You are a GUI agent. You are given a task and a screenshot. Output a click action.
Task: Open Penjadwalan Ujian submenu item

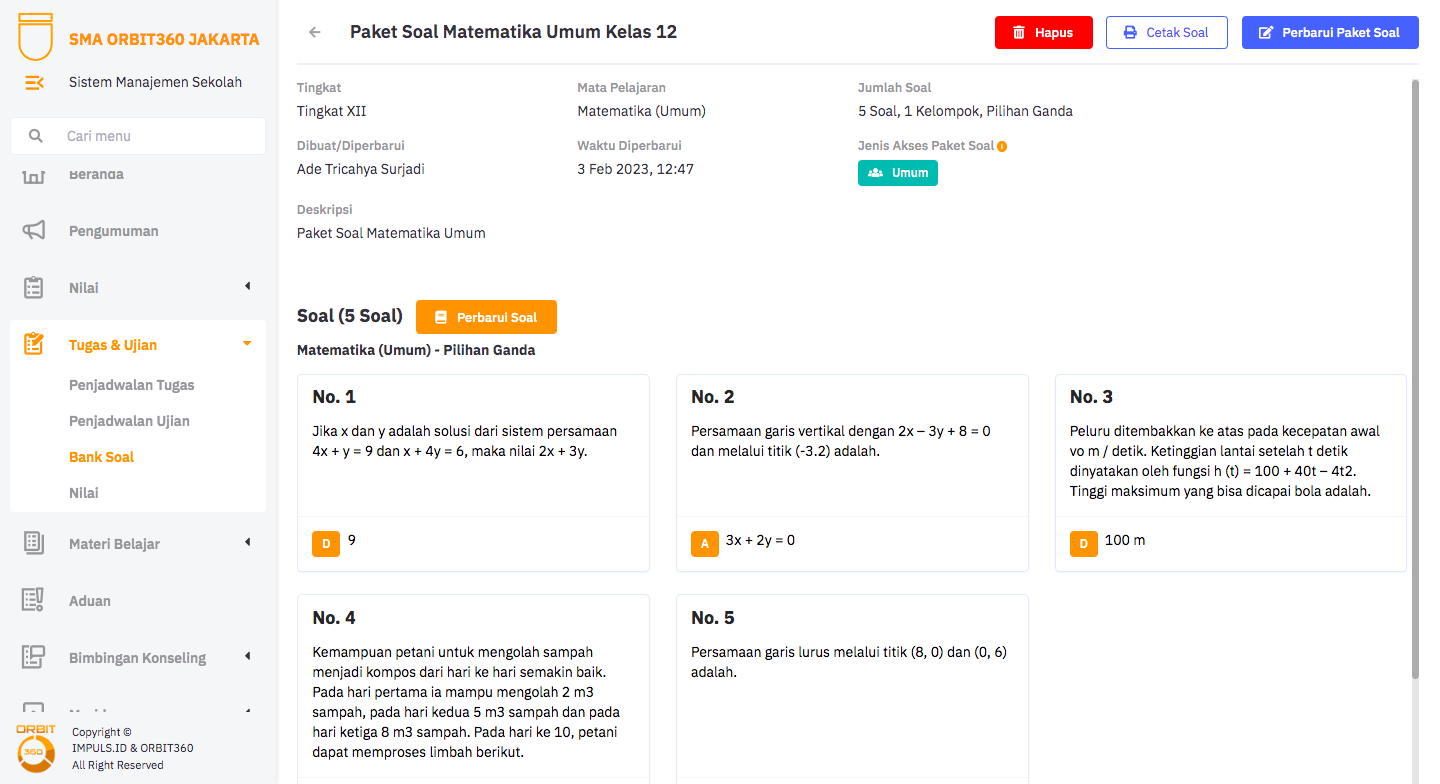[x=129, y=421]
